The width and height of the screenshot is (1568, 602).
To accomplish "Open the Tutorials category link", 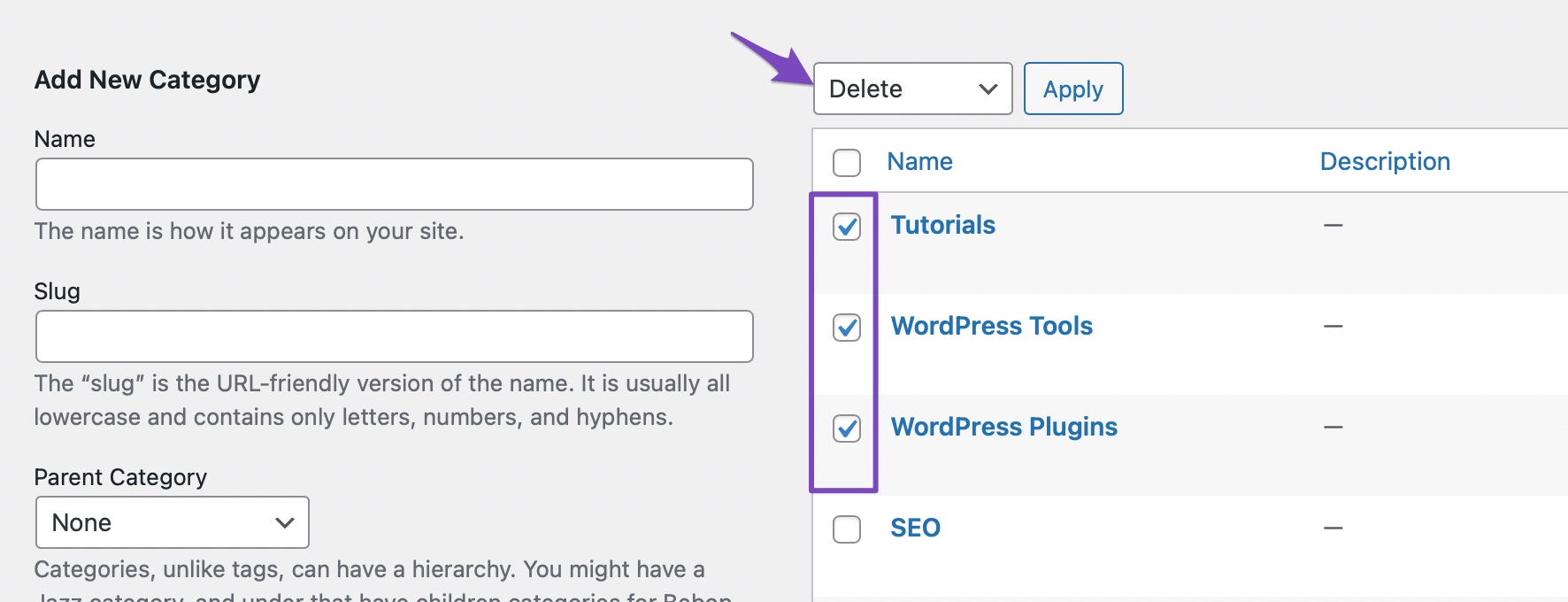I will 943,225.
